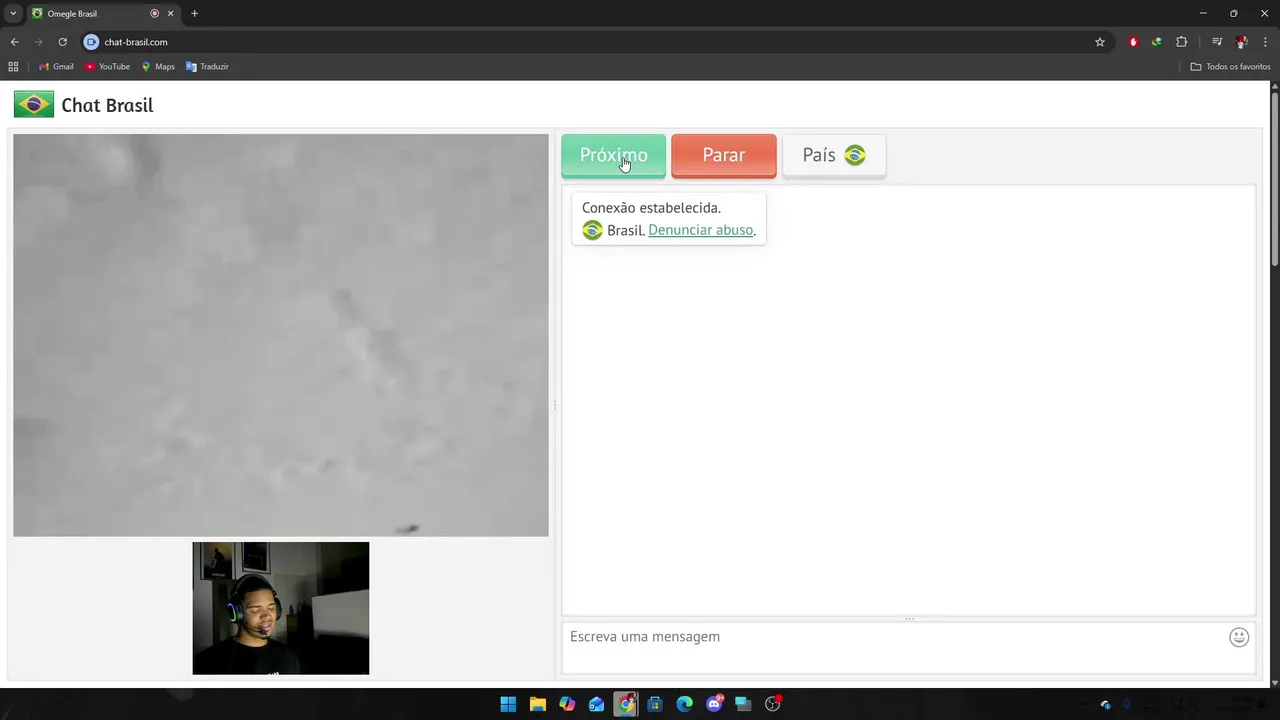1280x720 pixels.
Task: Open the Gmail bookmark
Action: 56,67
